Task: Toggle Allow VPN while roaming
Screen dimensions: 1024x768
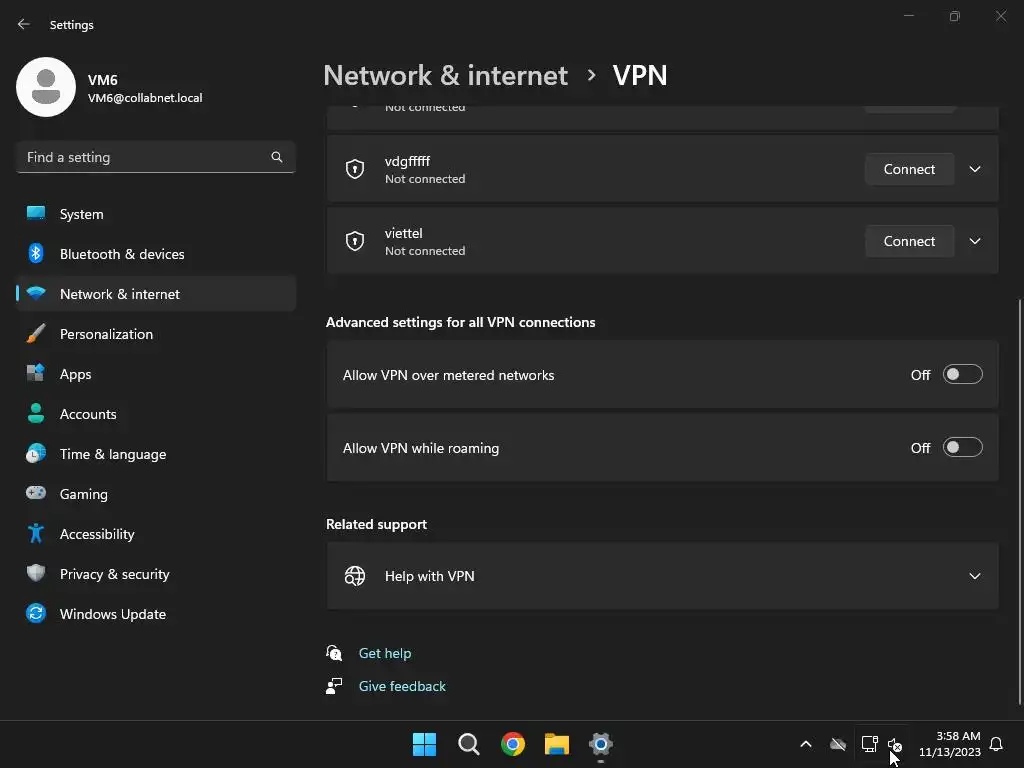Action: pyautogui.click(x=962, y=448)
